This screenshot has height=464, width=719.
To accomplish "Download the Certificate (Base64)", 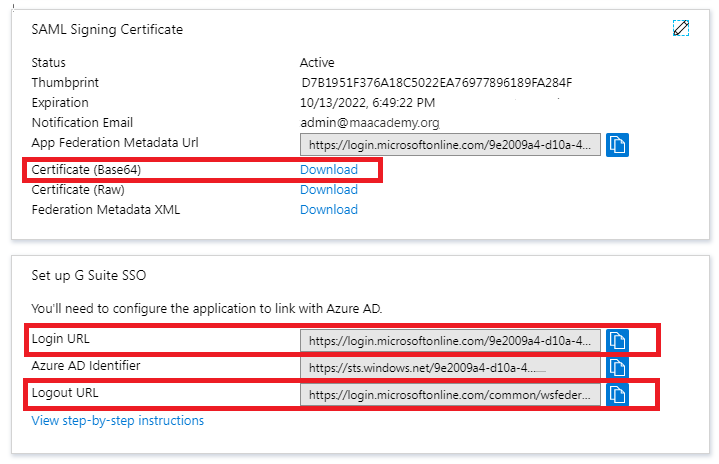I will [329, 170].
